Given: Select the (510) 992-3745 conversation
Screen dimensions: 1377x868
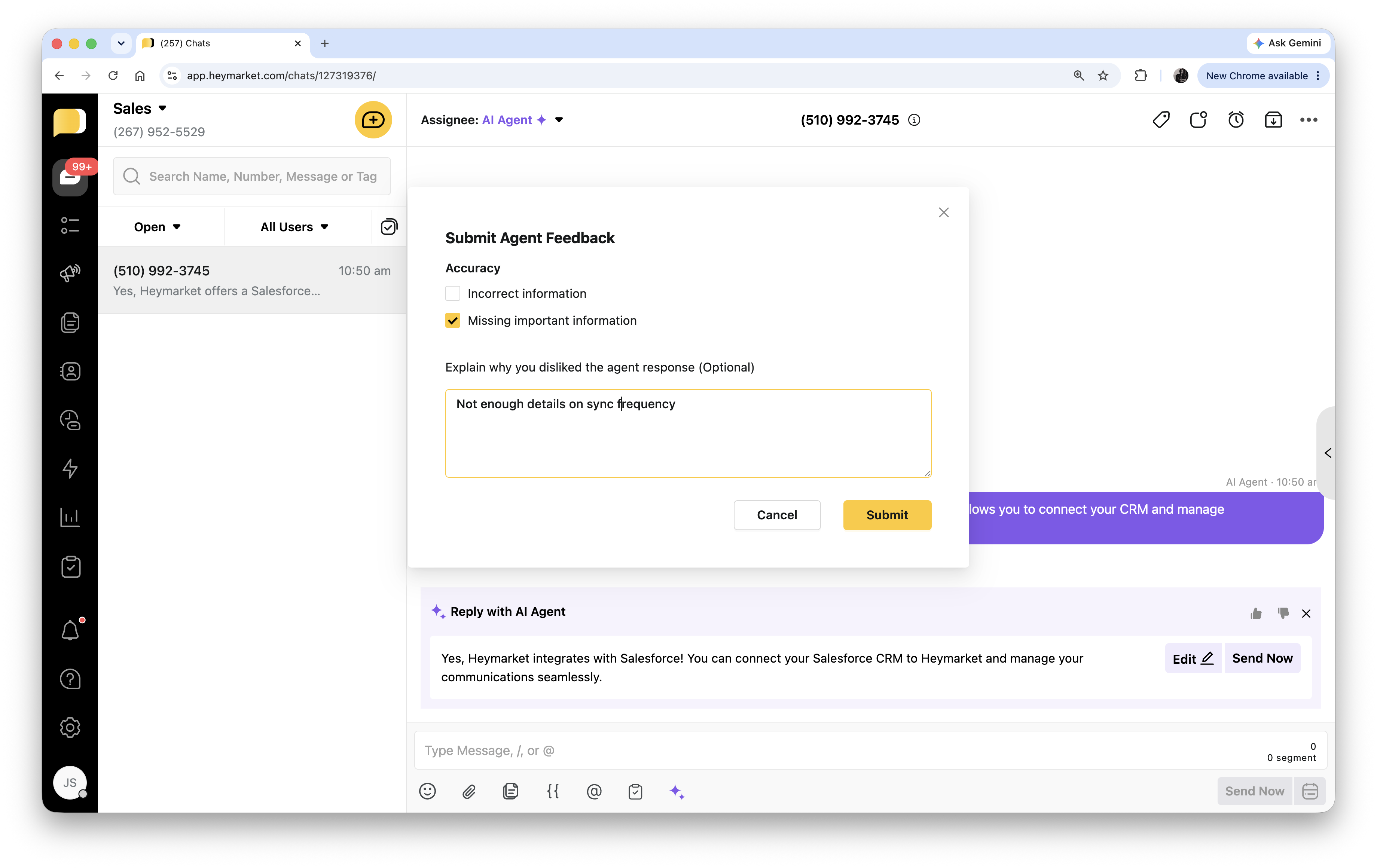Looking at the screenshot, I should [x=251, y=280].
